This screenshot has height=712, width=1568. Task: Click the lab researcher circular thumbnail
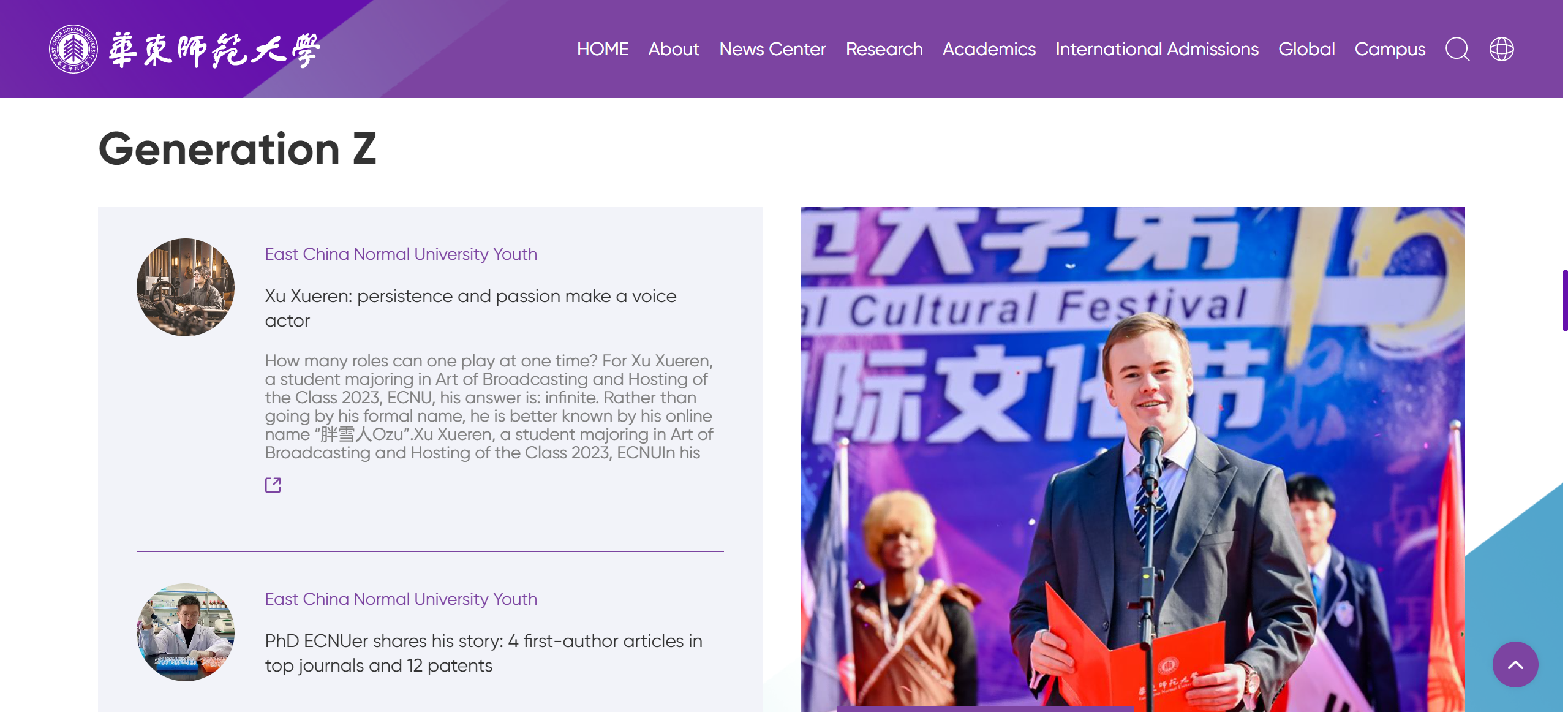click(185, 632)
